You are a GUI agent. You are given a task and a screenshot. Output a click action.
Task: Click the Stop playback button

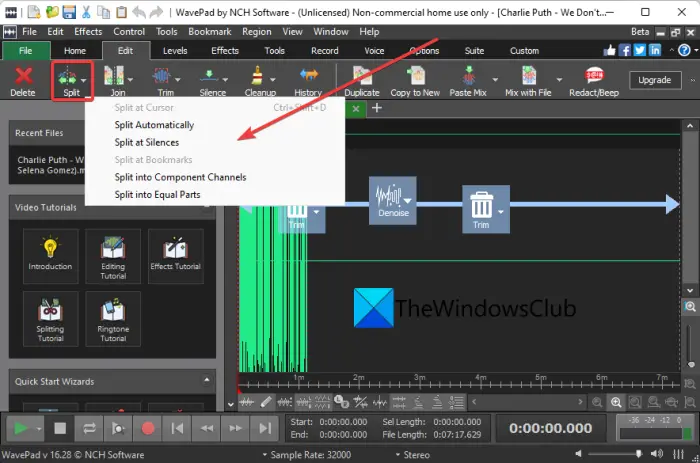(x=60, y=429)
